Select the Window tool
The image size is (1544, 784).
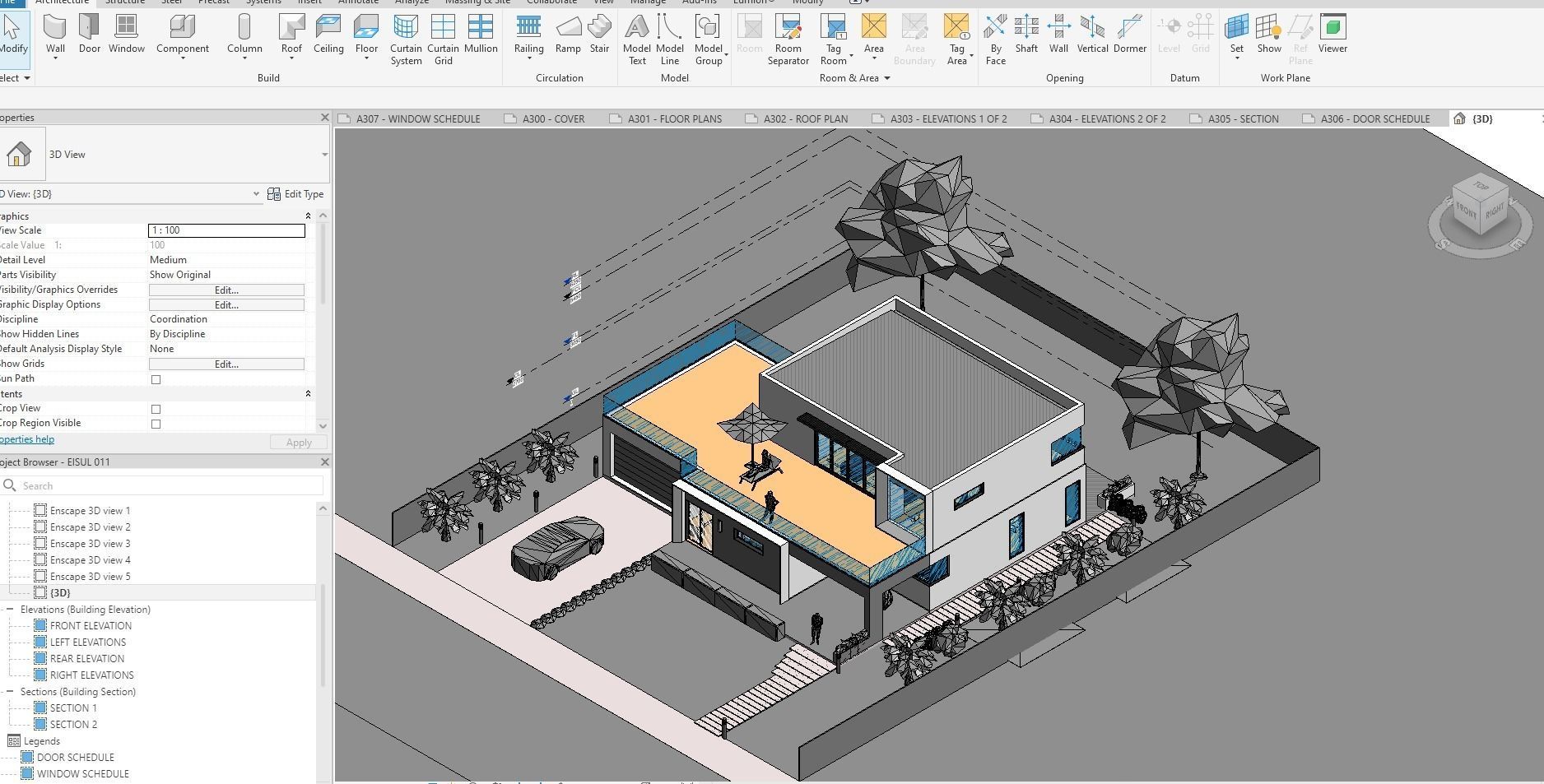pyautogui.click(x=126, y=35)
